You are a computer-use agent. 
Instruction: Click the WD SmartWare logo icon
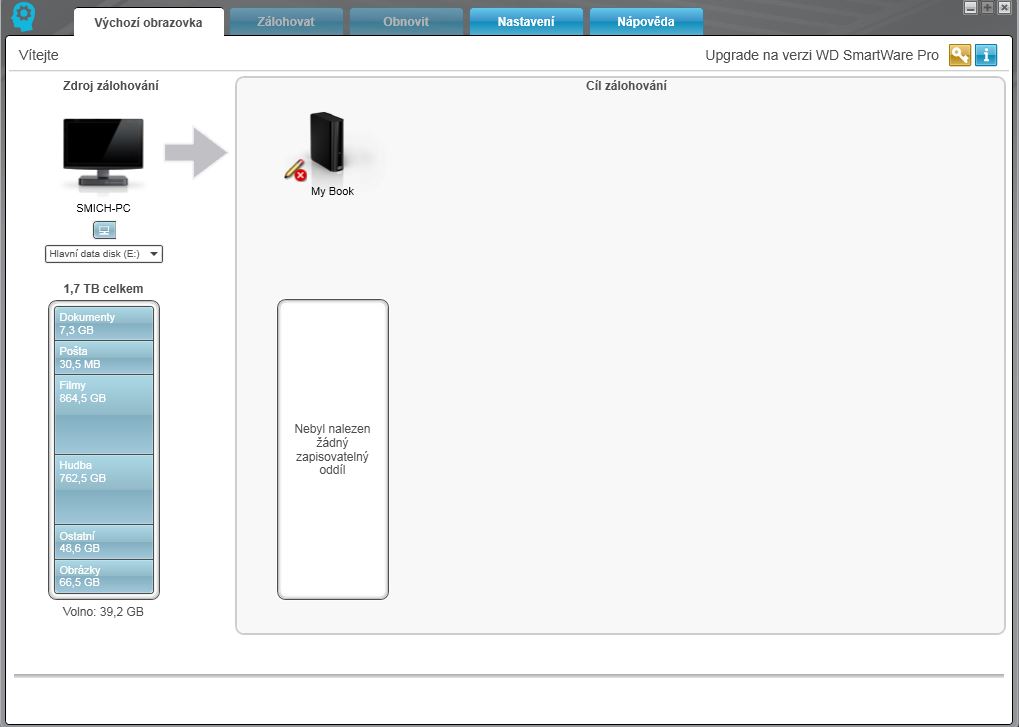tap(25, 19)
